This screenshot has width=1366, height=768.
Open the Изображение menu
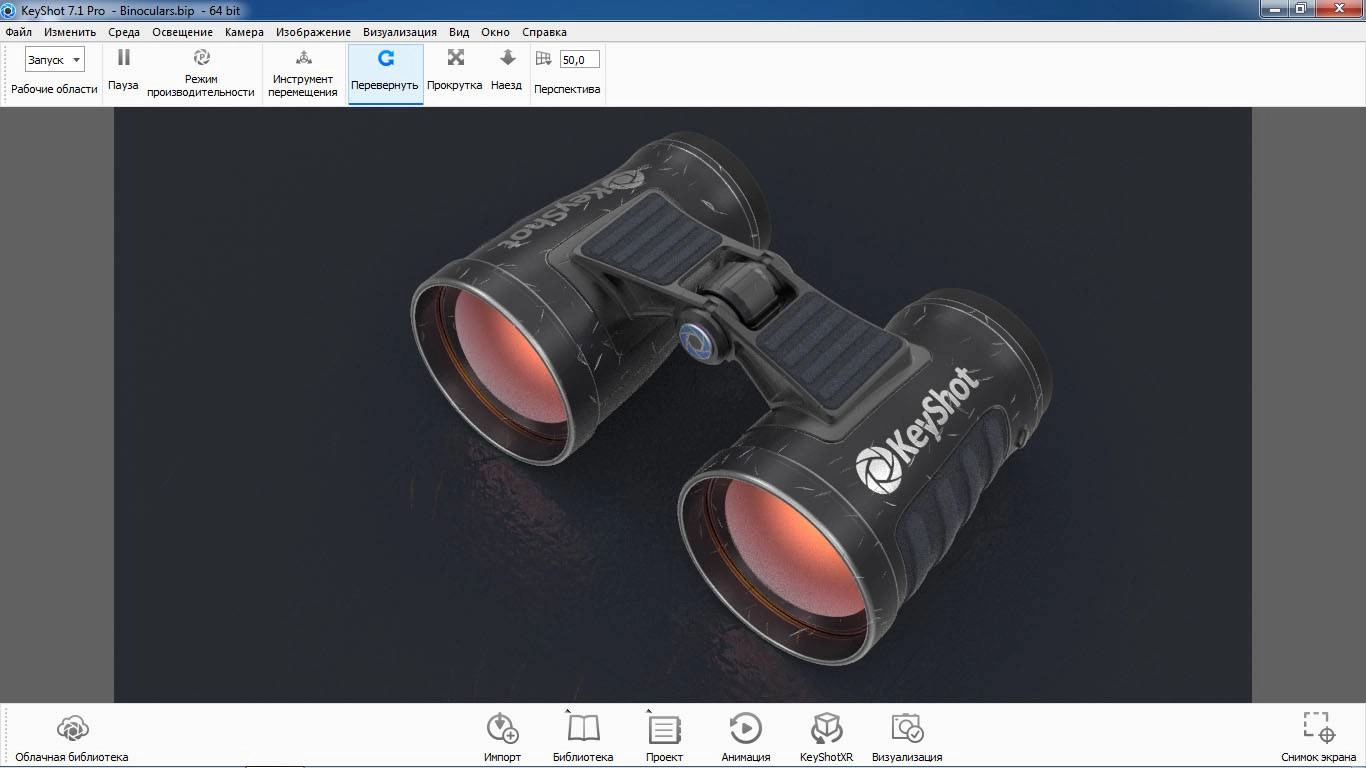coord(313,32)
